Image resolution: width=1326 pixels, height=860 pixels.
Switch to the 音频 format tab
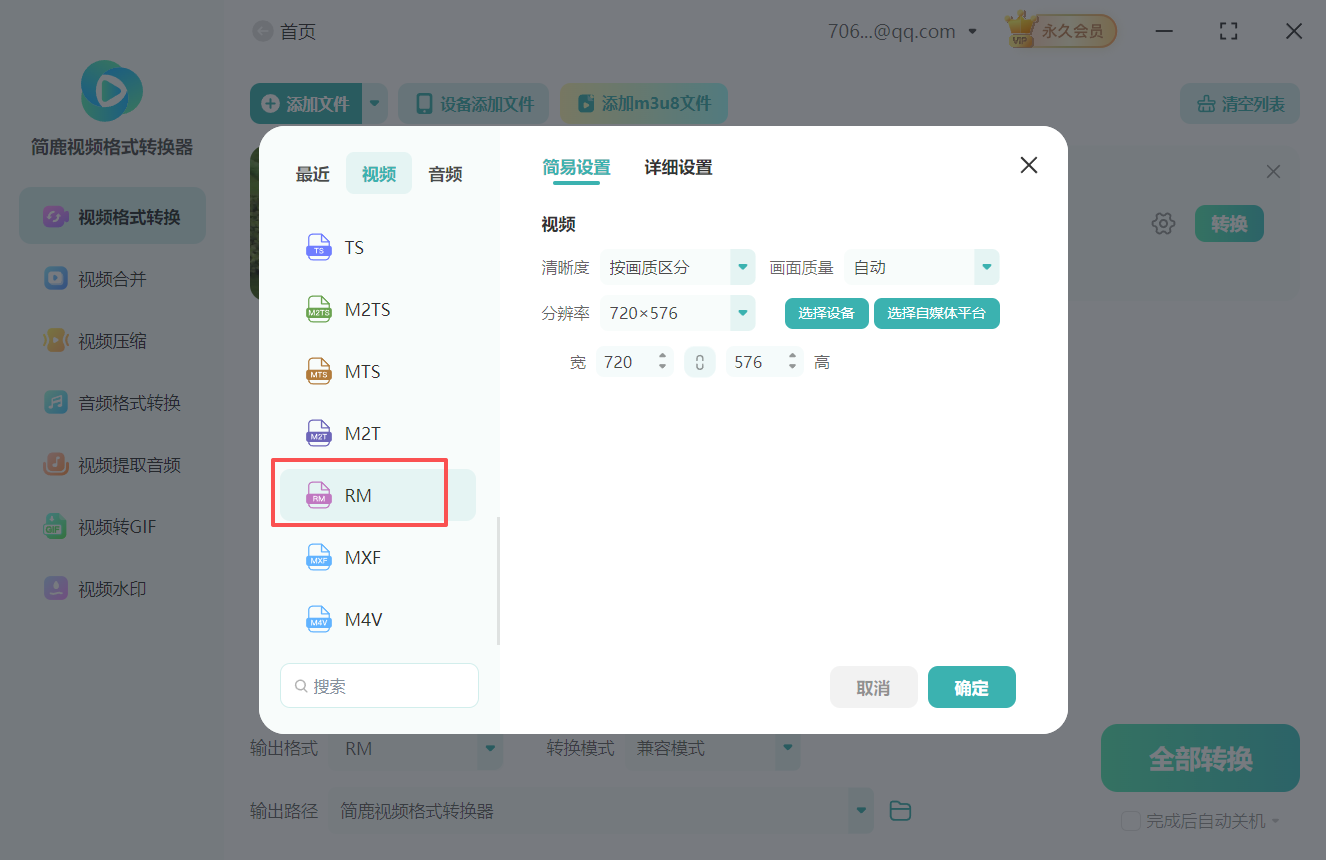click(444, 173)
